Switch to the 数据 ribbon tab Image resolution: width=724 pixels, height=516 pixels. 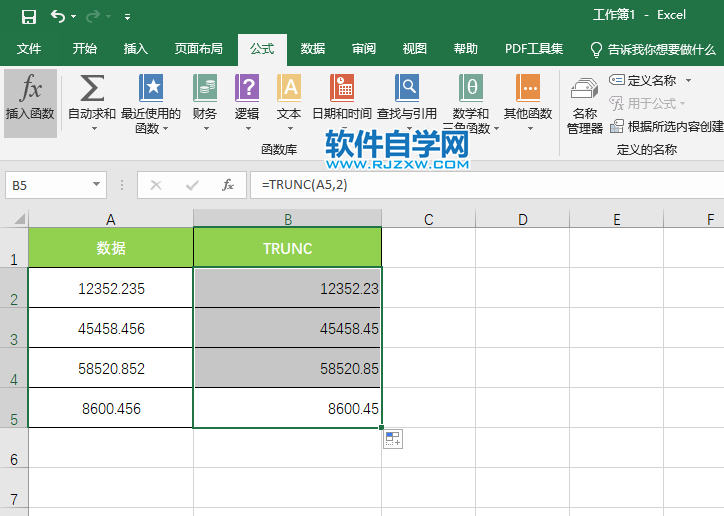coord(313,48)
